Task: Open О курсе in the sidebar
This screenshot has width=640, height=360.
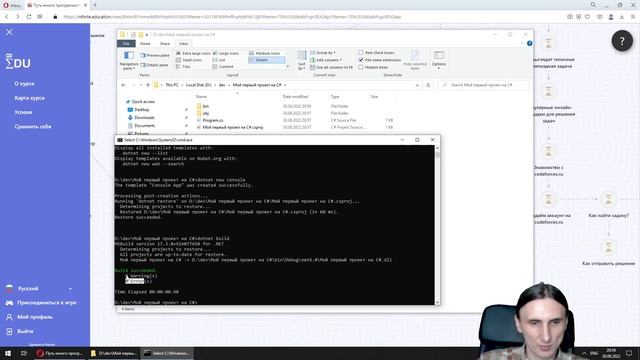Action: [24, 84]
